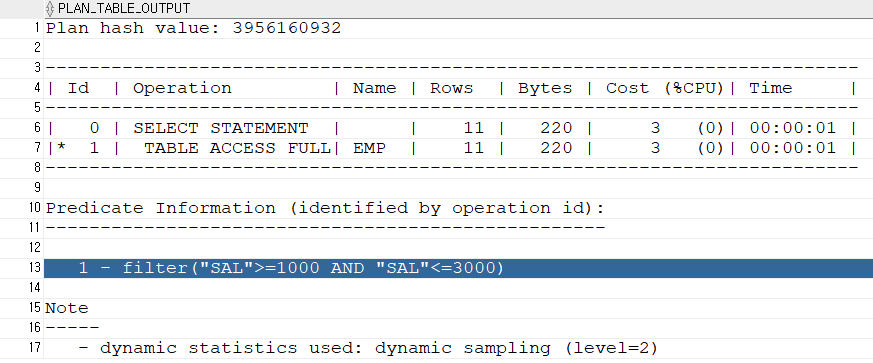Select the short dashed row numbered 16
The width and height of the screenshot is (873, 363).
click(458, 328)
